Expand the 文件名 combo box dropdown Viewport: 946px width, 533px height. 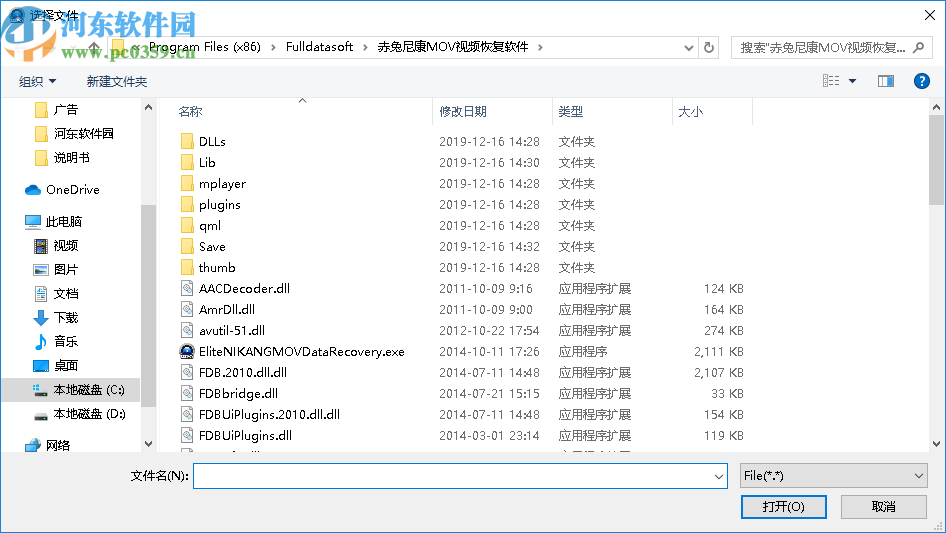click(719, 476)
